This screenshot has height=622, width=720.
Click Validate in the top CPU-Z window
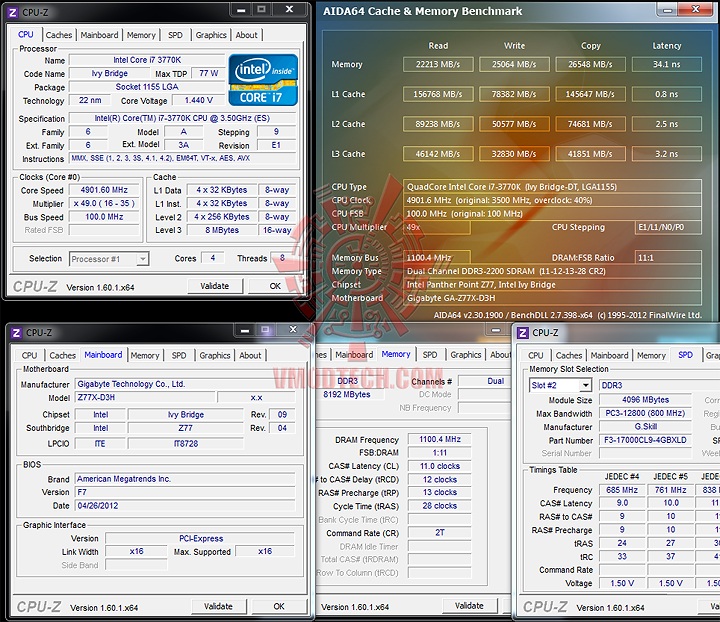[x=214, y=286]
